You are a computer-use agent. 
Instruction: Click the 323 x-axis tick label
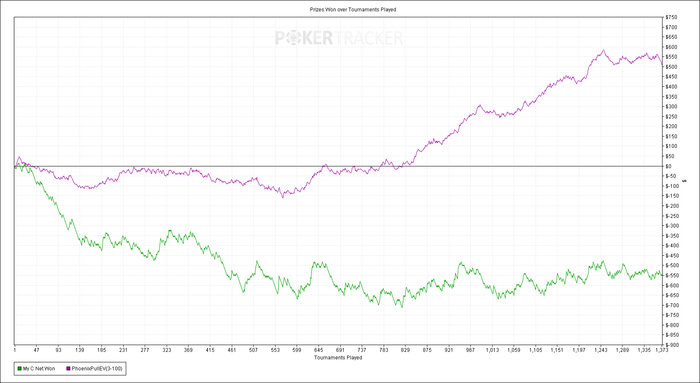click(167, 351)
